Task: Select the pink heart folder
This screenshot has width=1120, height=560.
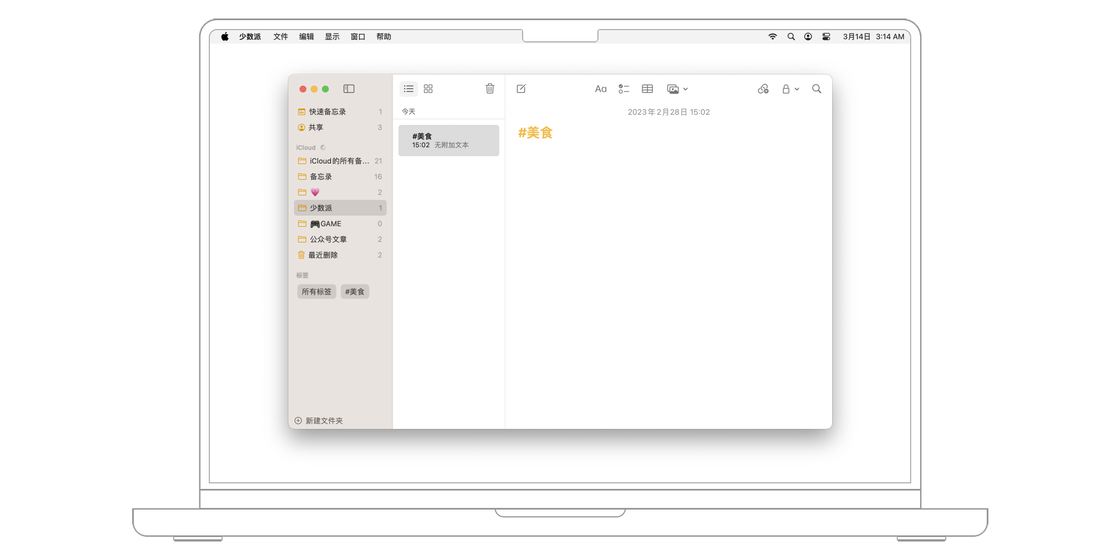Action: (x=340, y=192)
